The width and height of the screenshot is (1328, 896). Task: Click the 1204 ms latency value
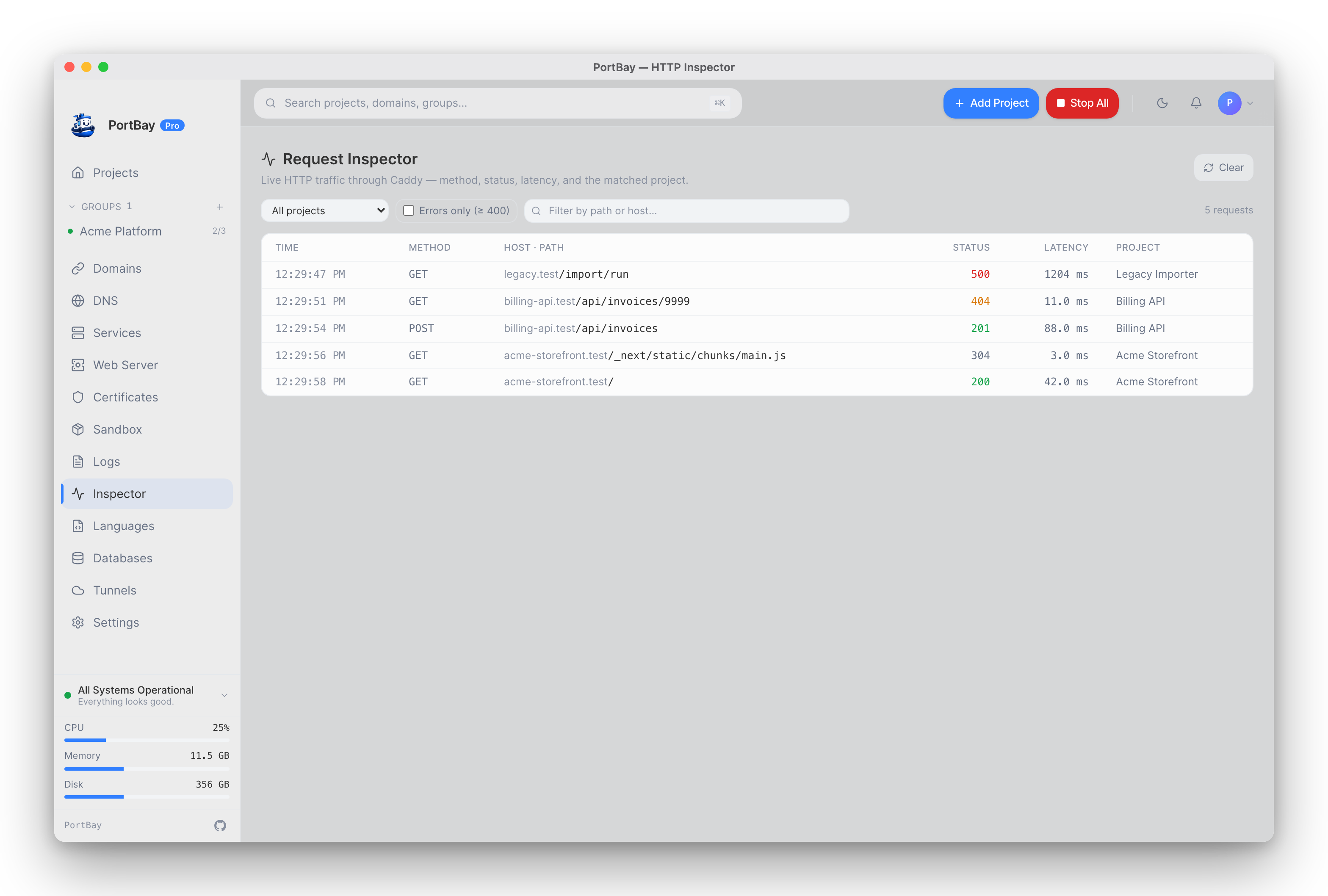click(x=1066, y=274)
